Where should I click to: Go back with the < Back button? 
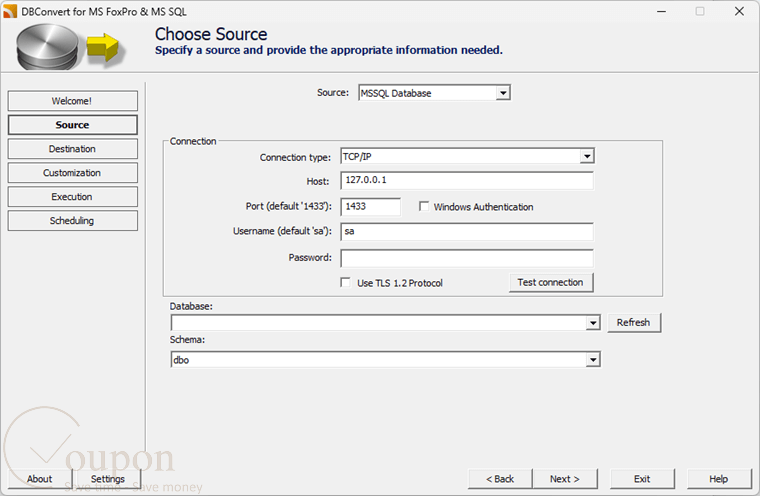500,479
